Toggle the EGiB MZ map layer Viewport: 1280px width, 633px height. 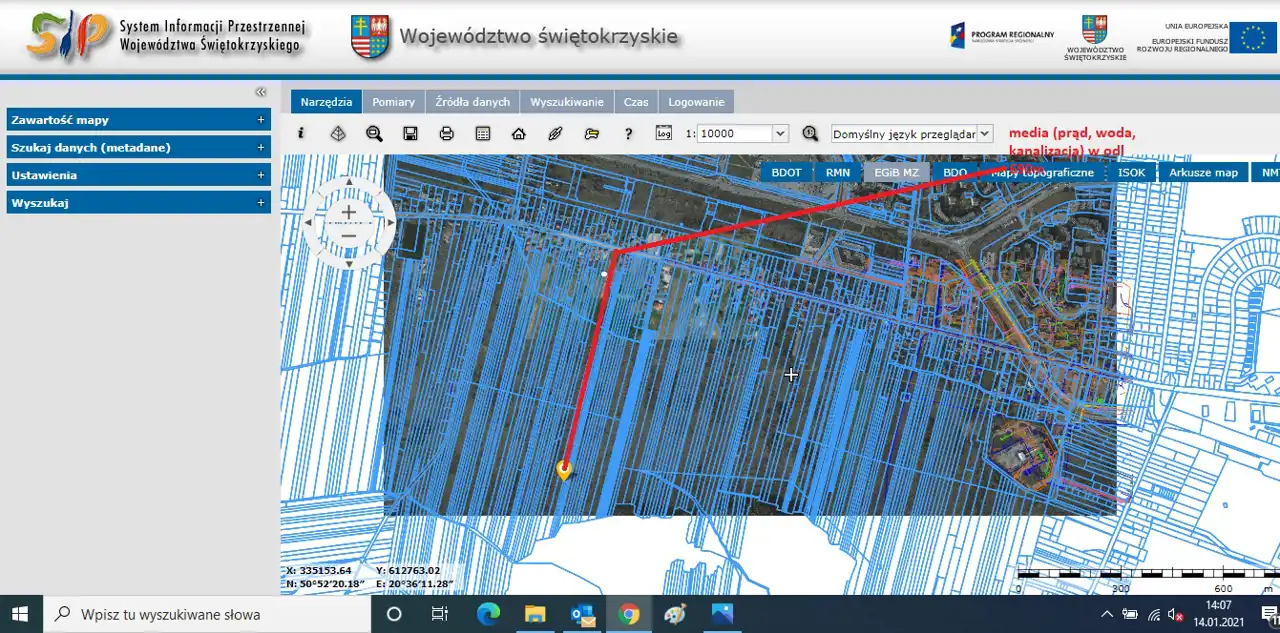point(896,172)
